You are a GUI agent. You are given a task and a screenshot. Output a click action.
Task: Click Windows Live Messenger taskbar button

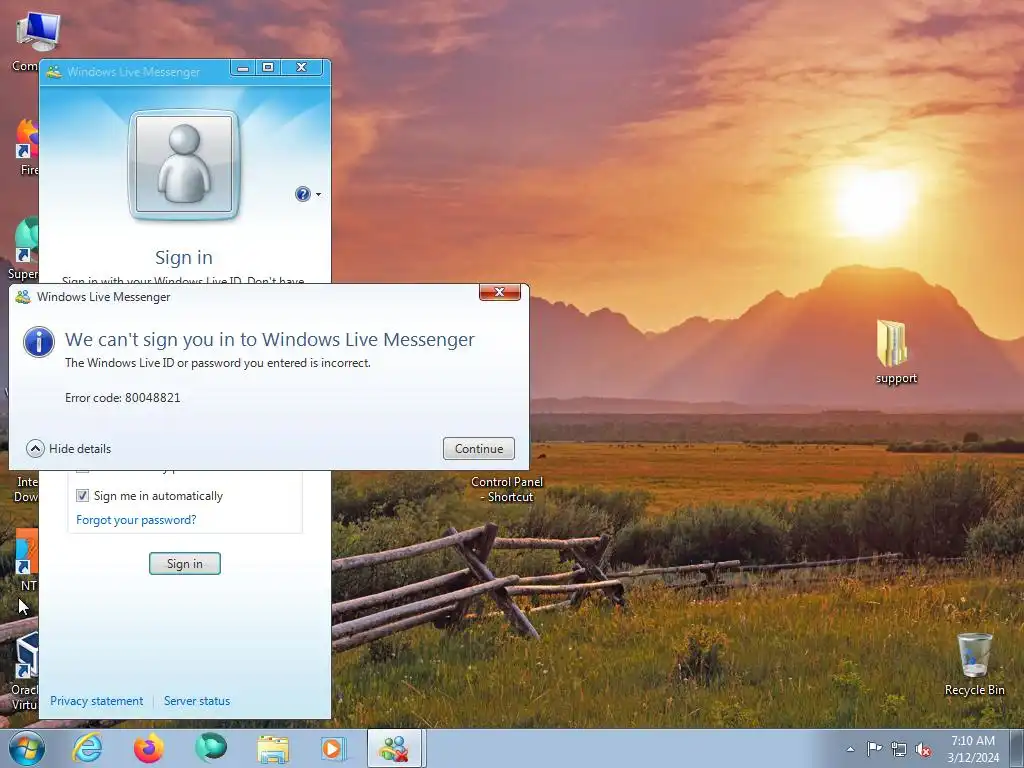point(394,748)
